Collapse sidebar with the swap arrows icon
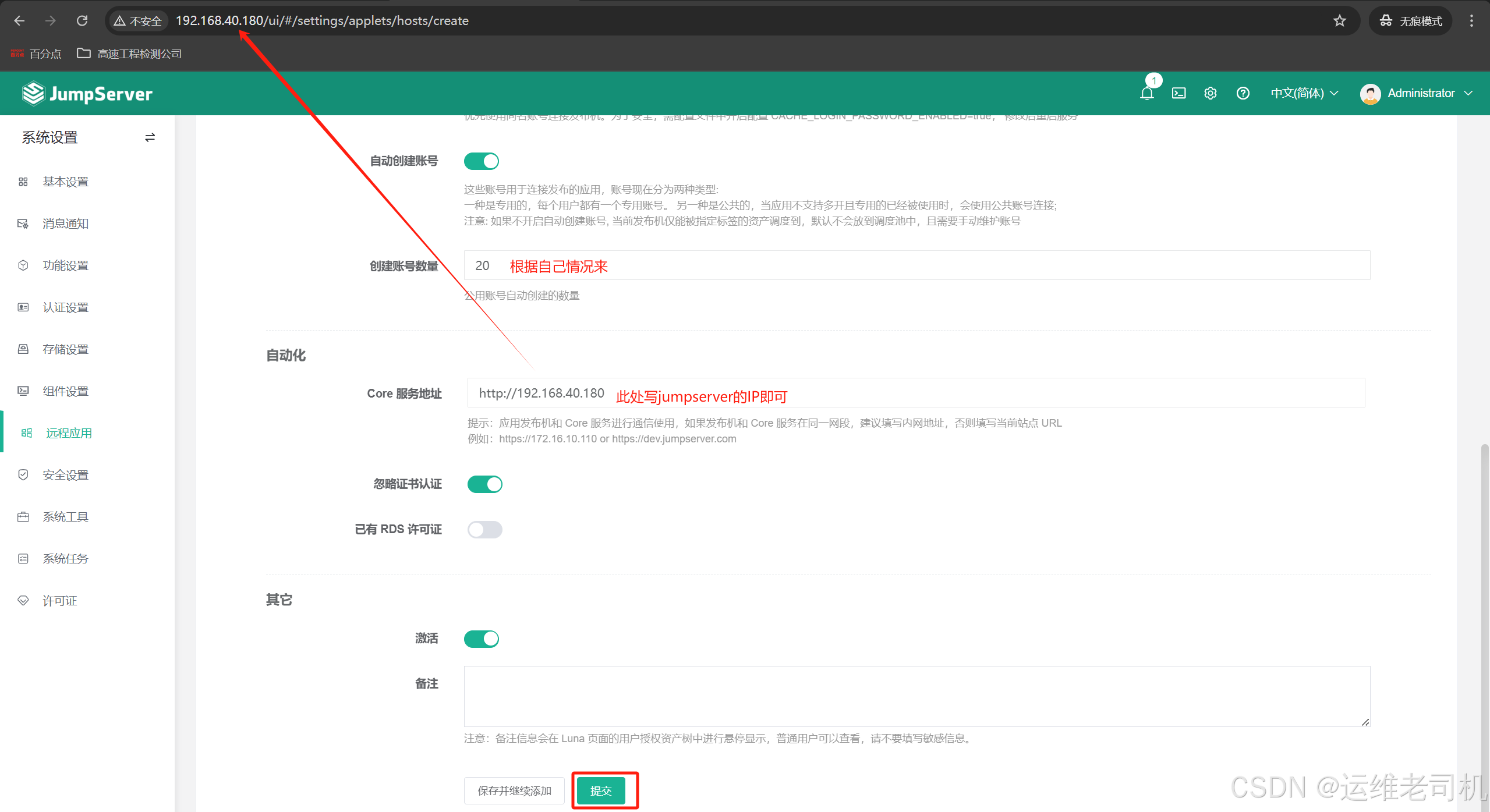Screen dimensions: 1490x812 tap(150, 137)
